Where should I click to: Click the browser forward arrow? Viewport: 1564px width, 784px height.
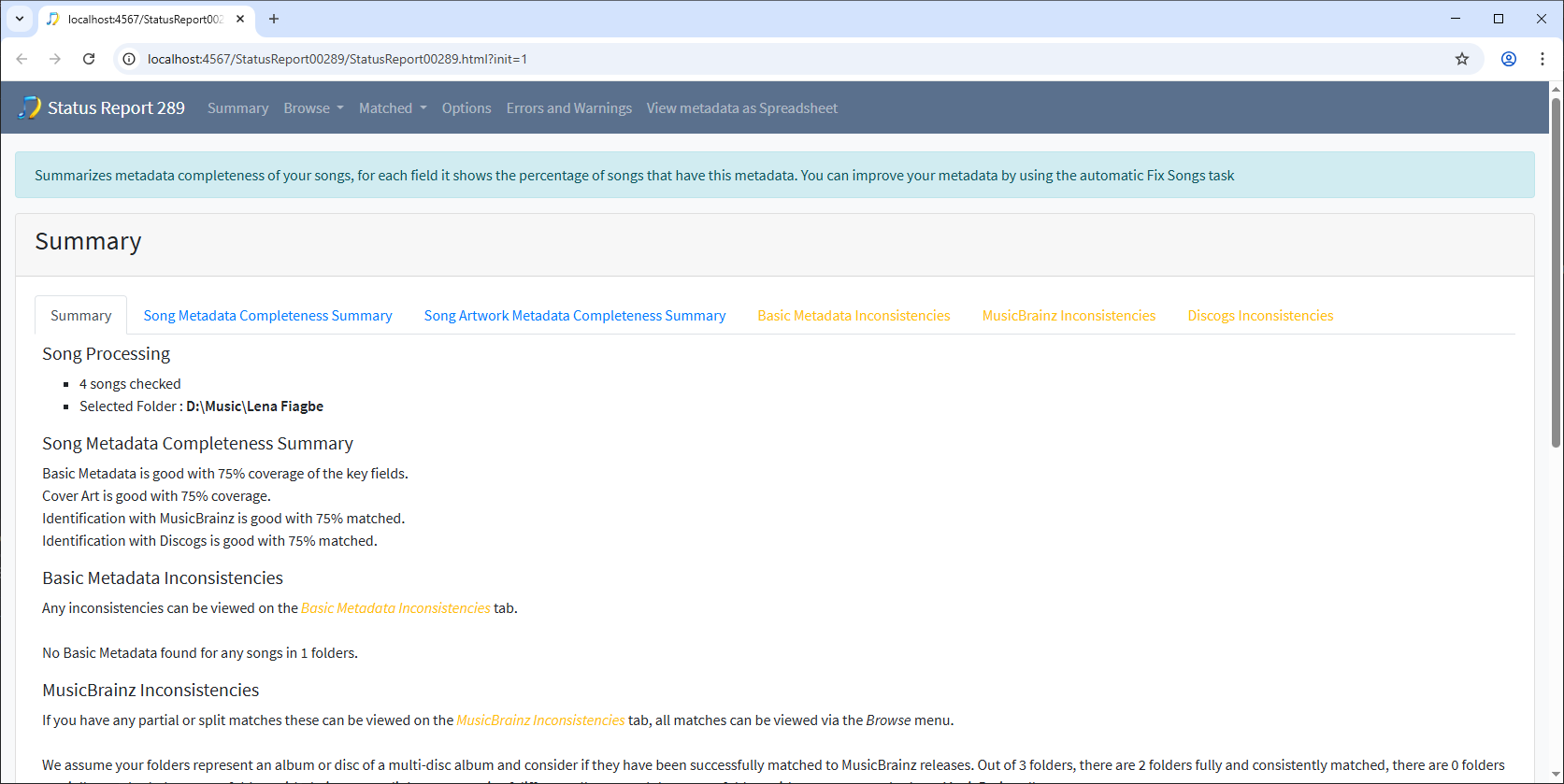[x=55, y=59]
